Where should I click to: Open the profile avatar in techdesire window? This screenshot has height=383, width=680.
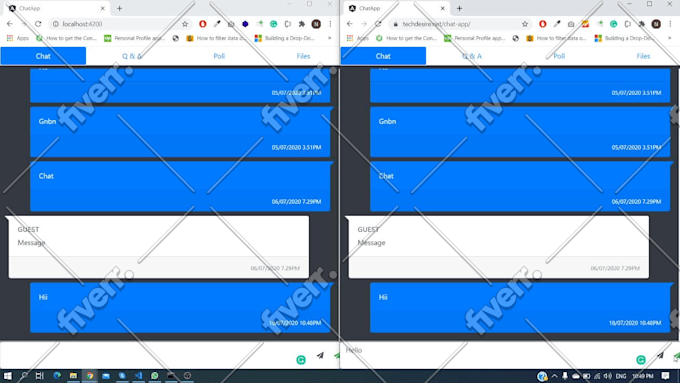pos(656,24)
